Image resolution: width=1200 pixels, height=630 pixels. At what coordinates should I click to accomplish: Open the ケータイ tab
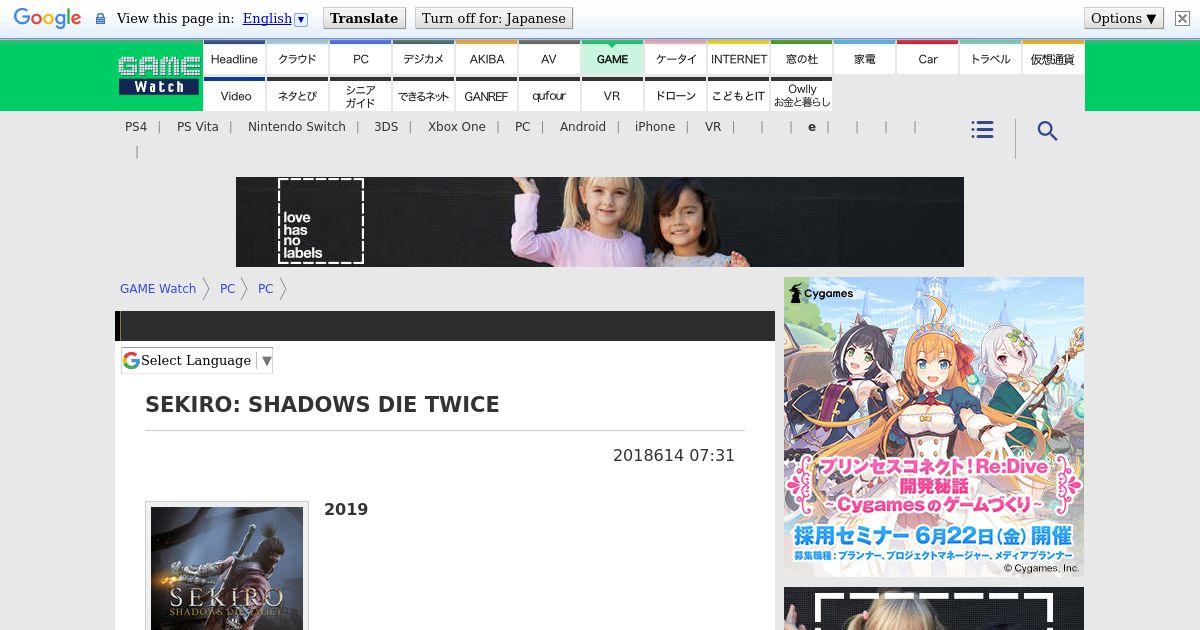coord(675,58)
